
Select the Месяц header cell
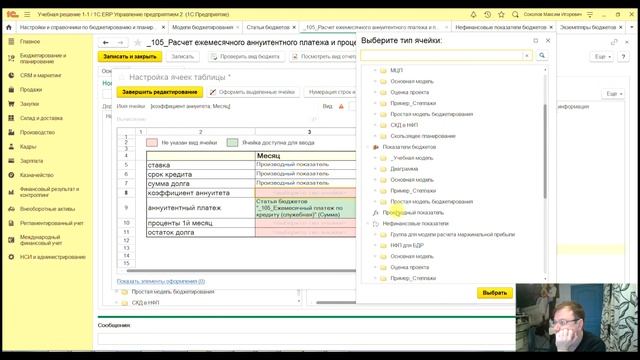click(x=305, y=156)
